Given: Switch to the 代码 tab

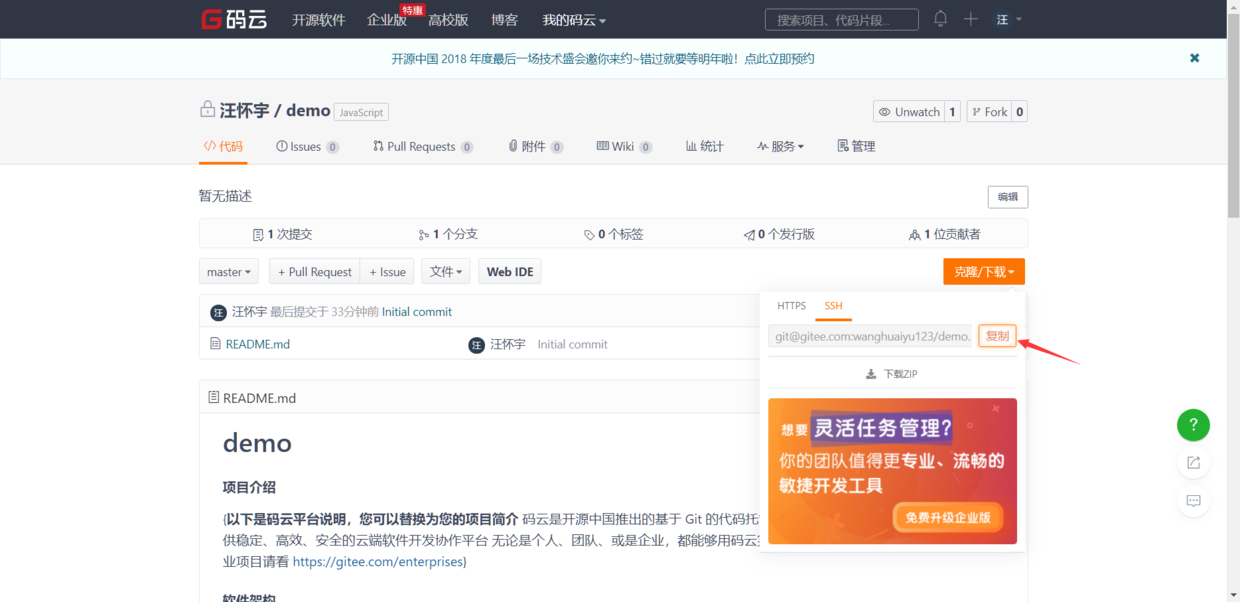Looking at the screenshot, I should tap(223, 146).
